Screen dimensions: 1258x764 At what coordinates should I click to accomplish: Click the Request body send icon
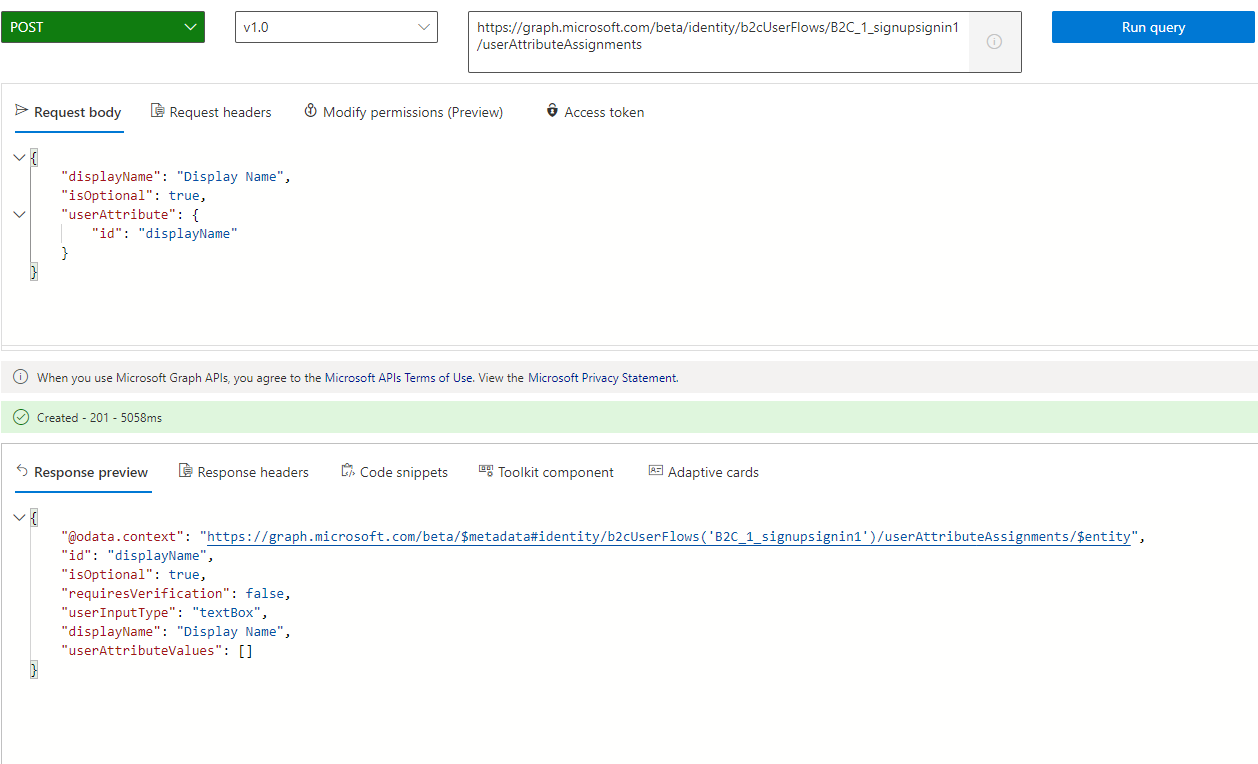[x=20, y=111]
